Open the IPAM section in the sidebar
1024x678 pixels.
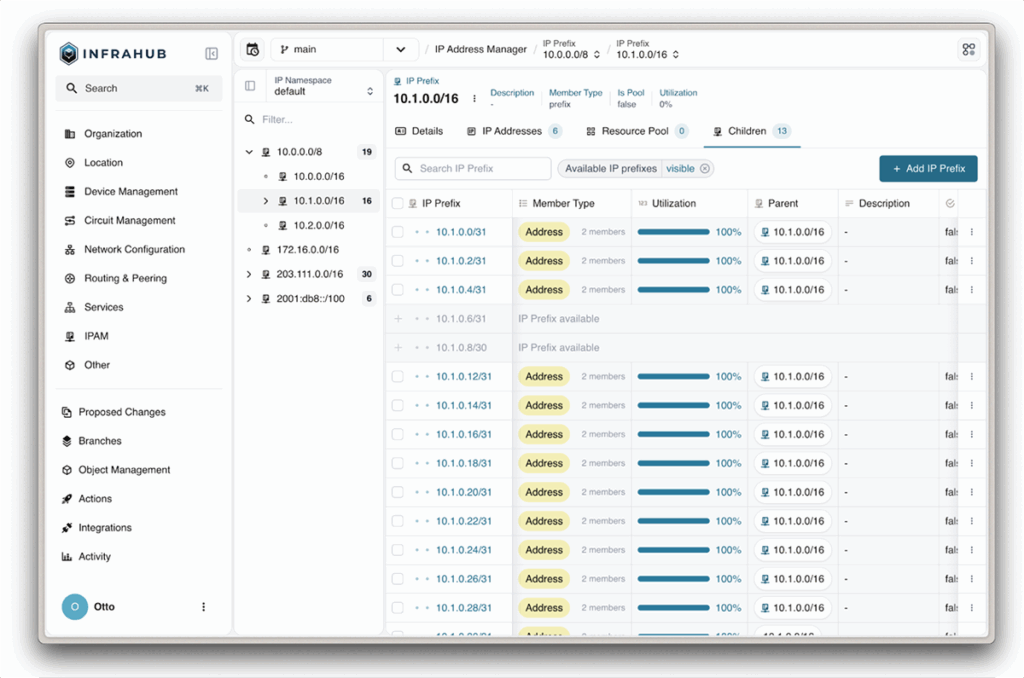pos(94,336)
